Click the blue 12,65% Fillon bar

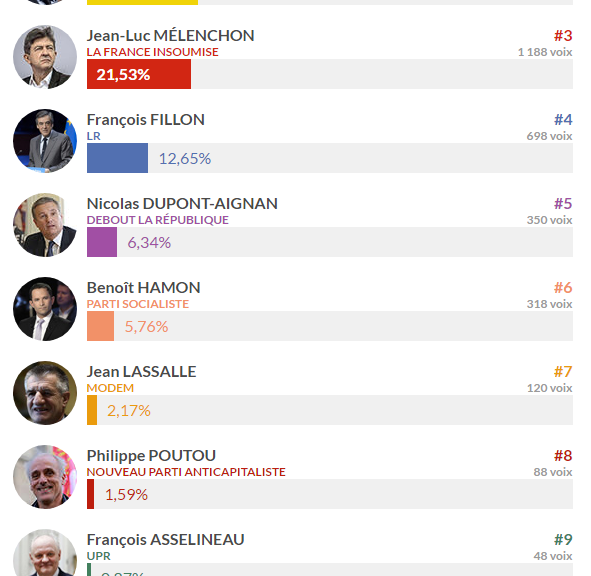click(117, 158)
